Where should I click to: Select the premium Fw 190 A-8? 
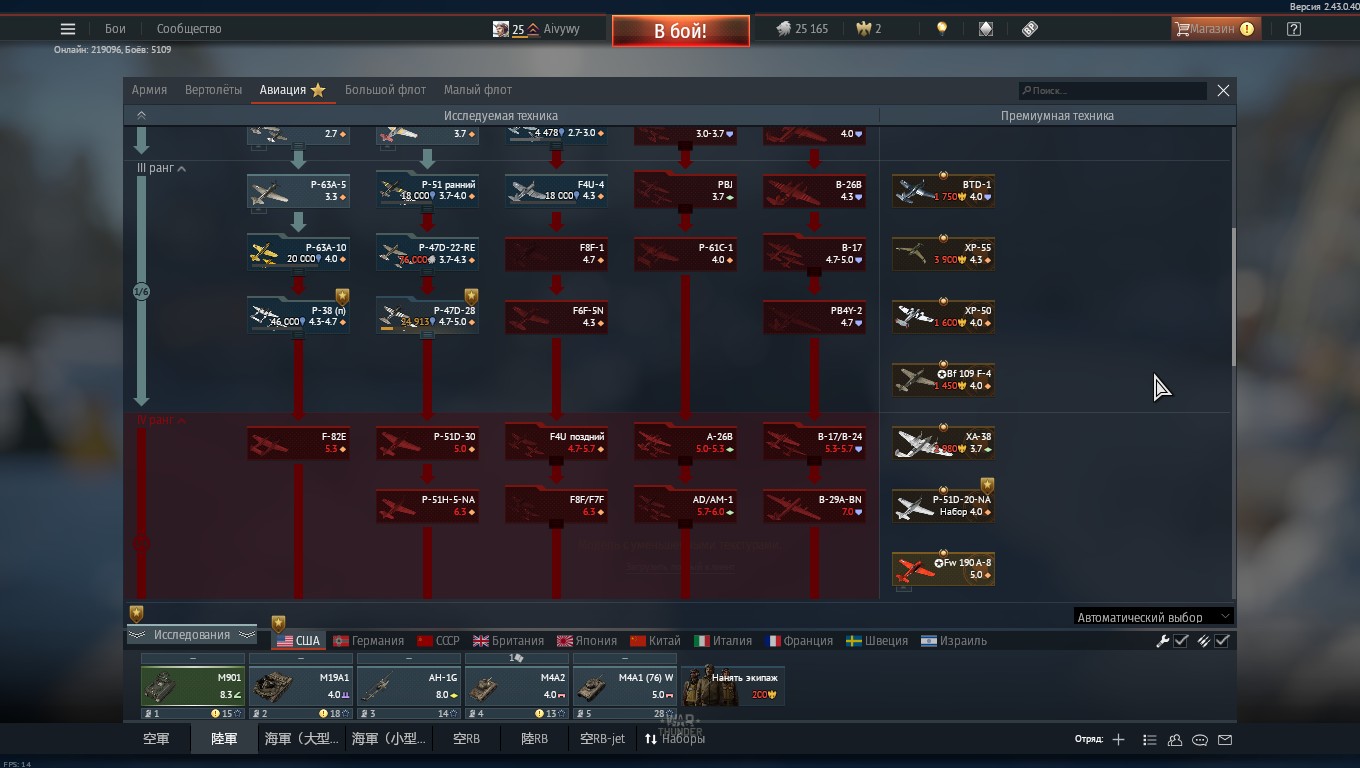[943, 568]
